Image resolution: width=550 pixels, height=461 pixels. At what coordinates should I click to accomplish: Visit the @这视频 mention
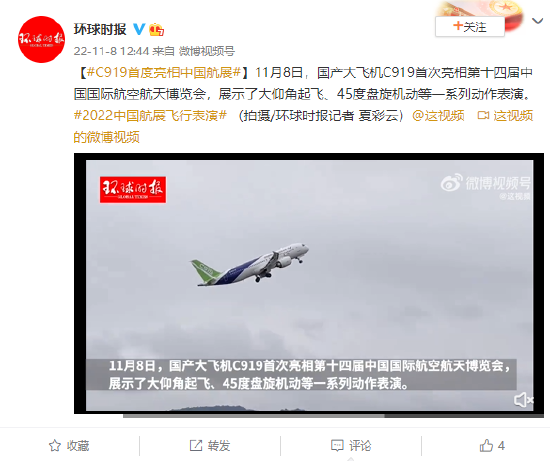point(438,115)
